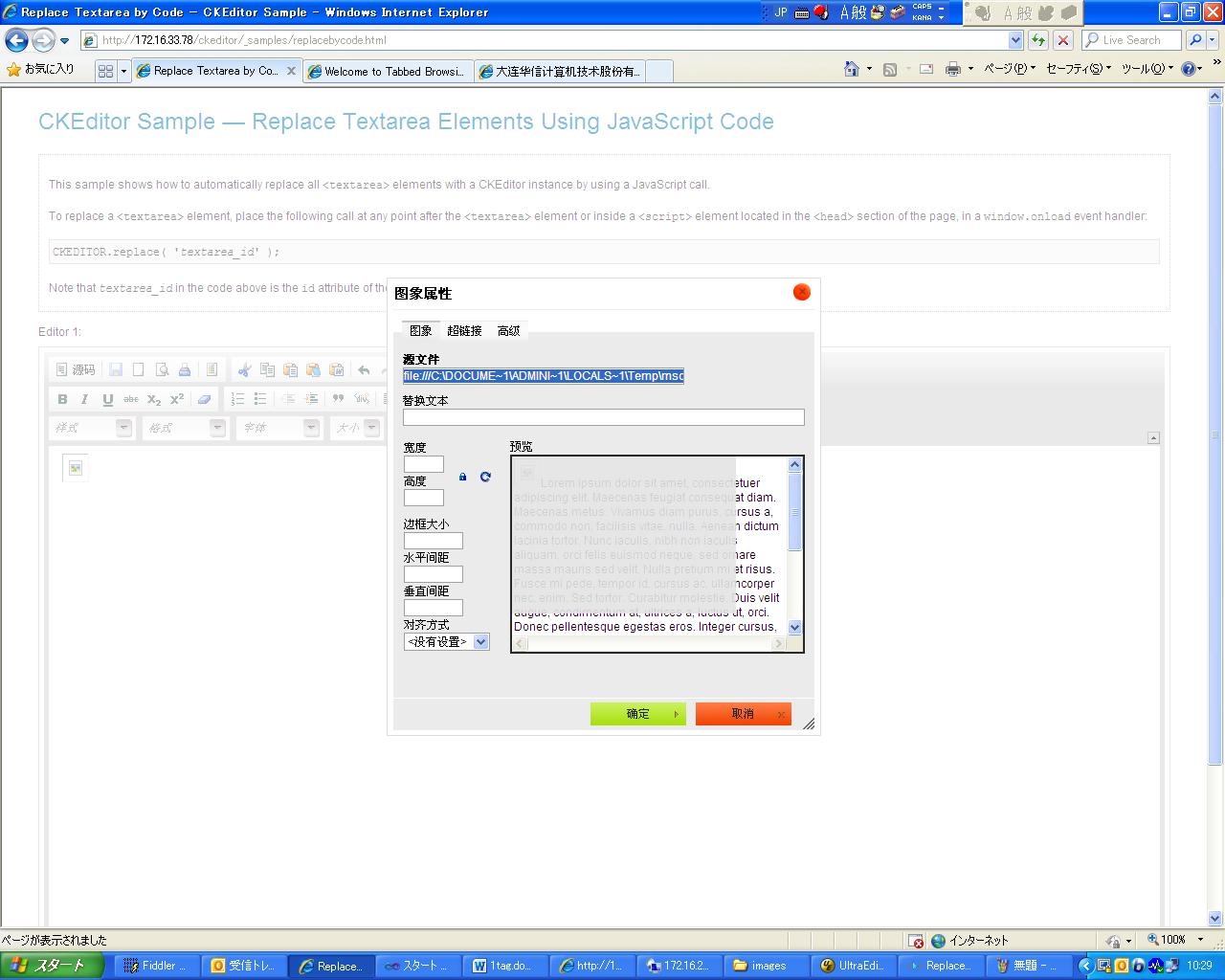1225x980 pixels.
Task: Click the browser Stop red X icon
Action: click(1063, 40)
